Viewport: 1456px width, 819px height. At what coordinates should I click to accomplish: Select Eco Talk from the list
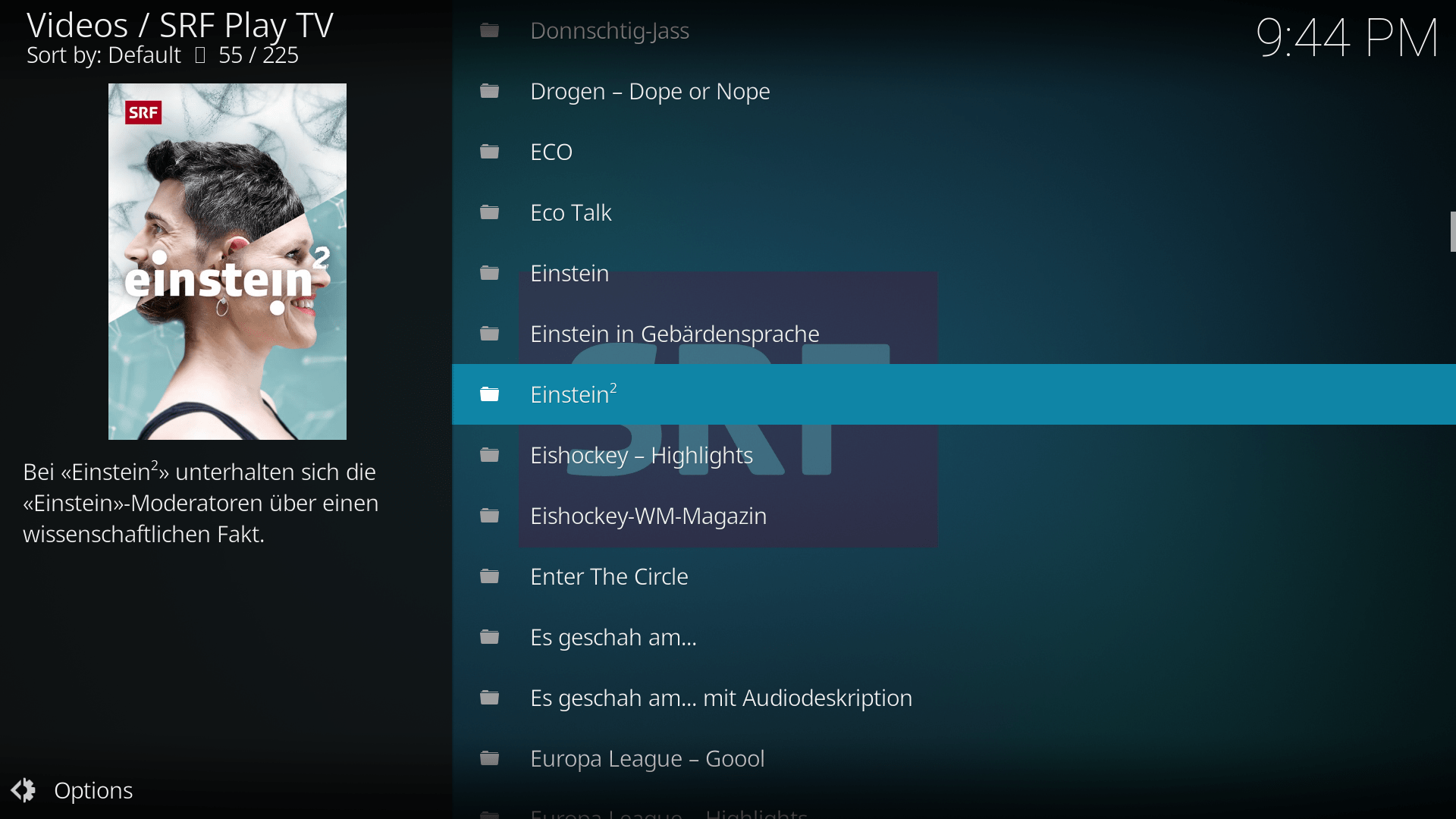(570, 212)
